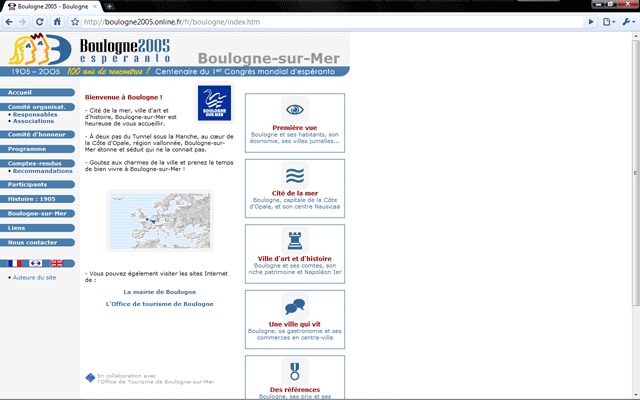
Task: Open the Première vue heading link
Action: point(295,128)
